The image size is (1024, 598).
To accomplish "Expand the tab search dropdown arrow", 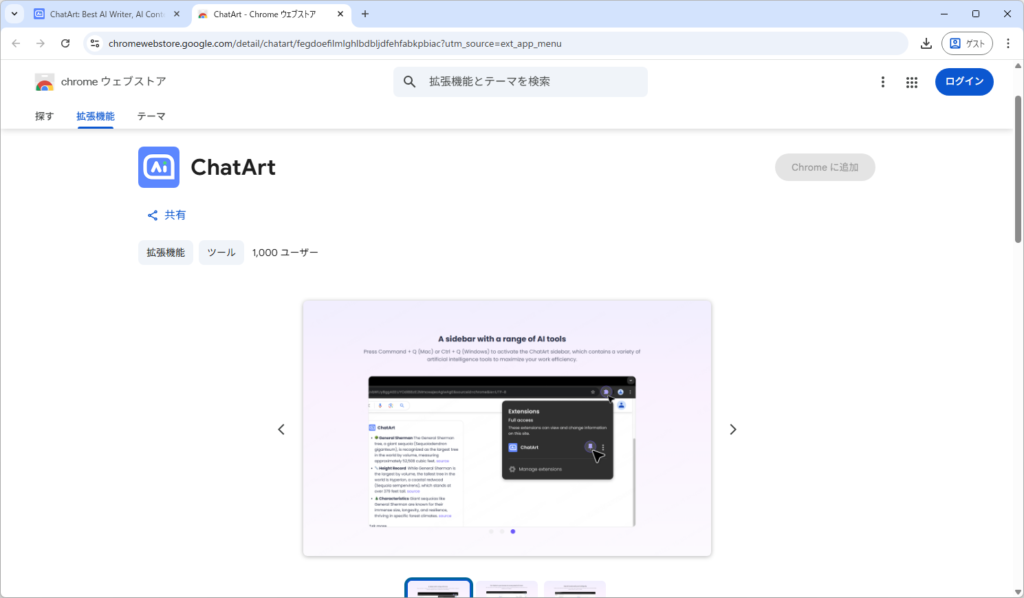I will [x=15, y=14].
